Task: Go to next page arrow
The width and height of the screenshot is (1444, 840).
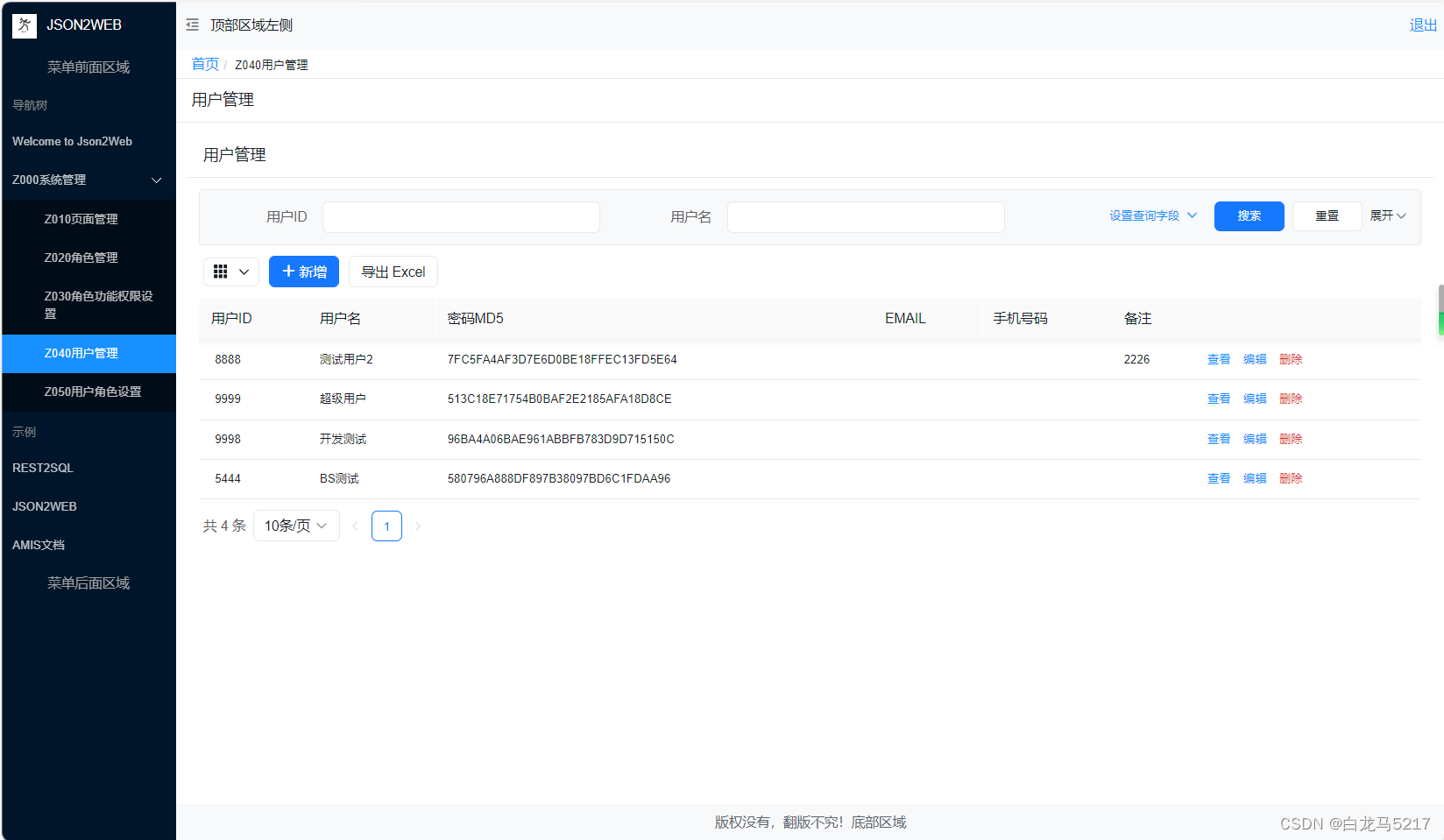Action: point(418,526)
